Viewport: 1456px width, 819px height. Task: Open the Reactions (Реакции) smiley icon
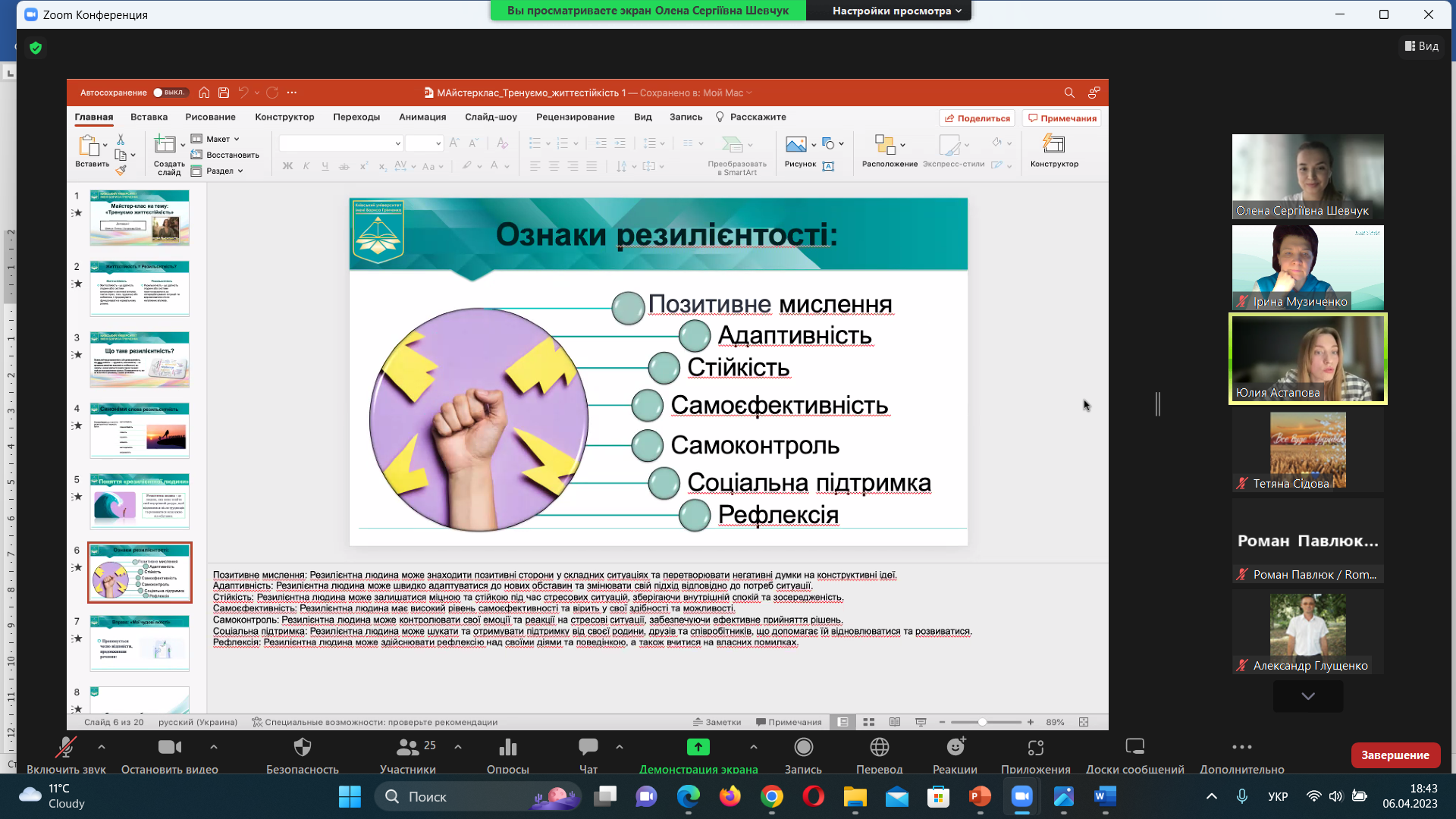coord(955,748)
